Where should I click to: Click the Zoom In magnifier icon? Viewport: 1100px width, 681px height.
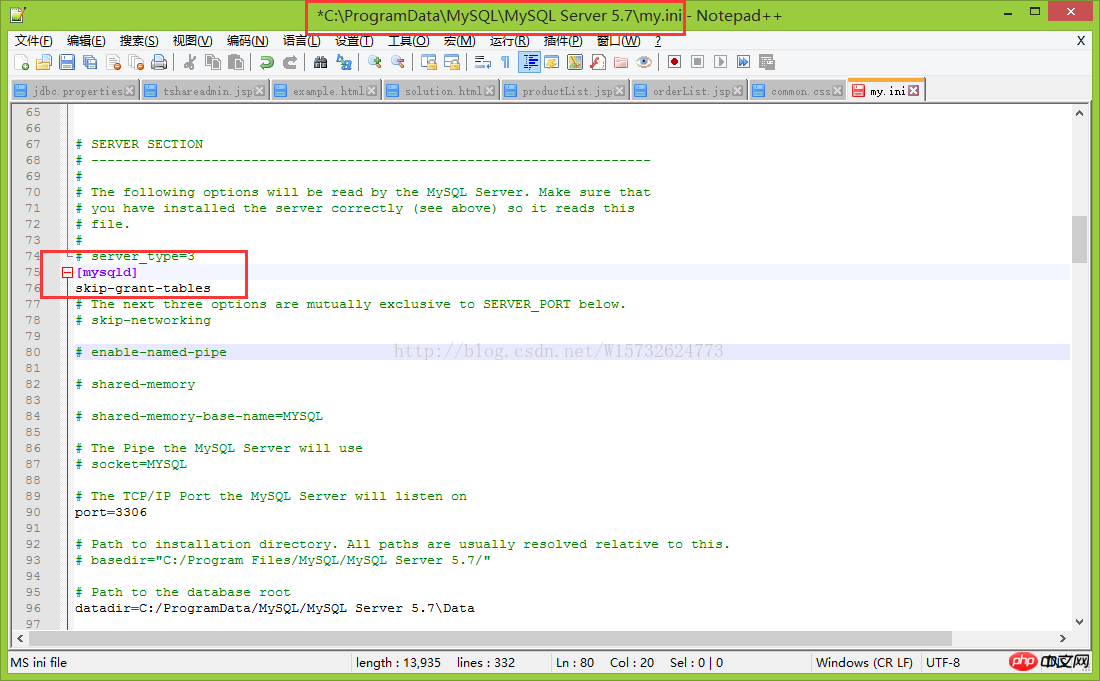coord(375,62)
